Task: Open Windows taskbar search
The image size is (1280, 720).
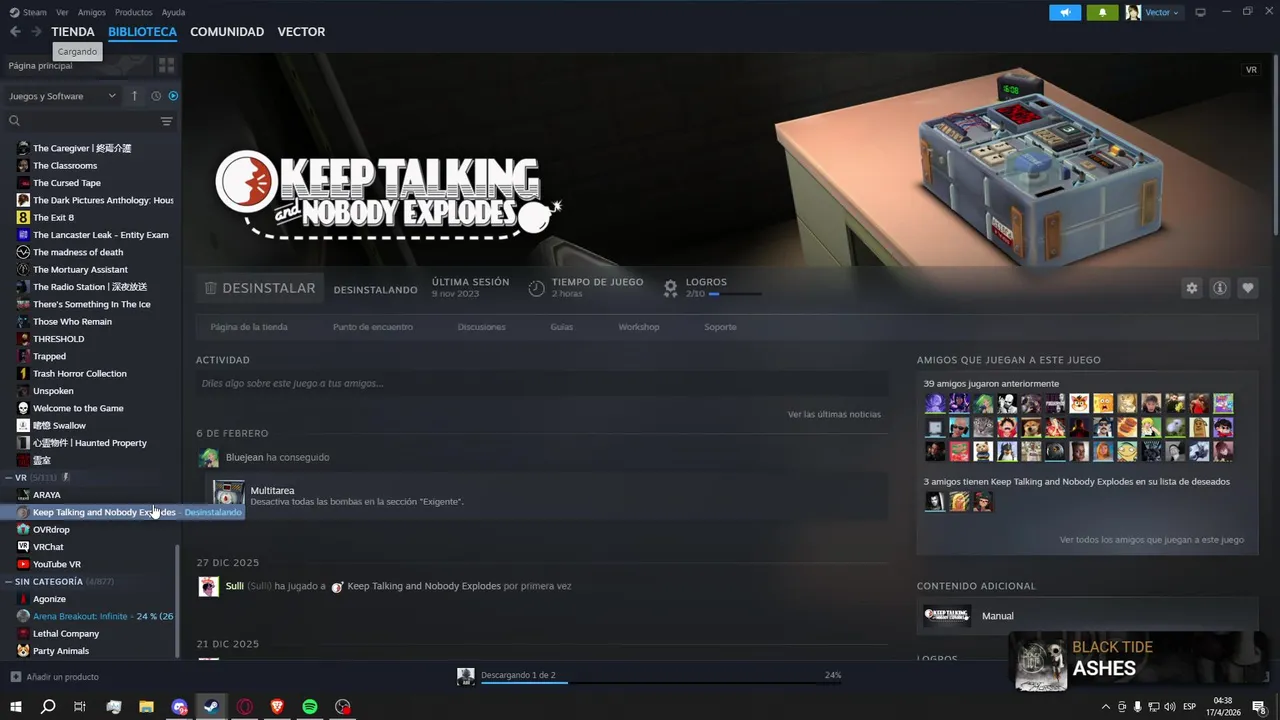Action: [x=48, y=707]
